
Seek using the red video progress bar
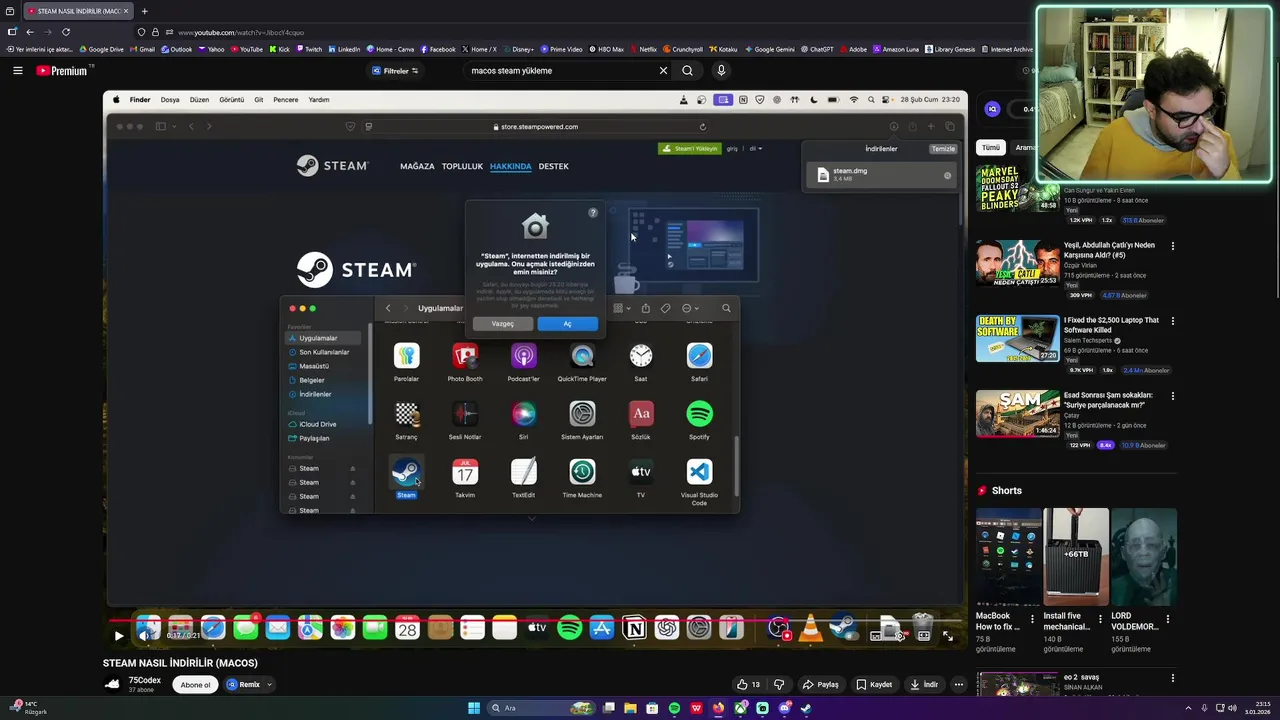coord(535,619)
